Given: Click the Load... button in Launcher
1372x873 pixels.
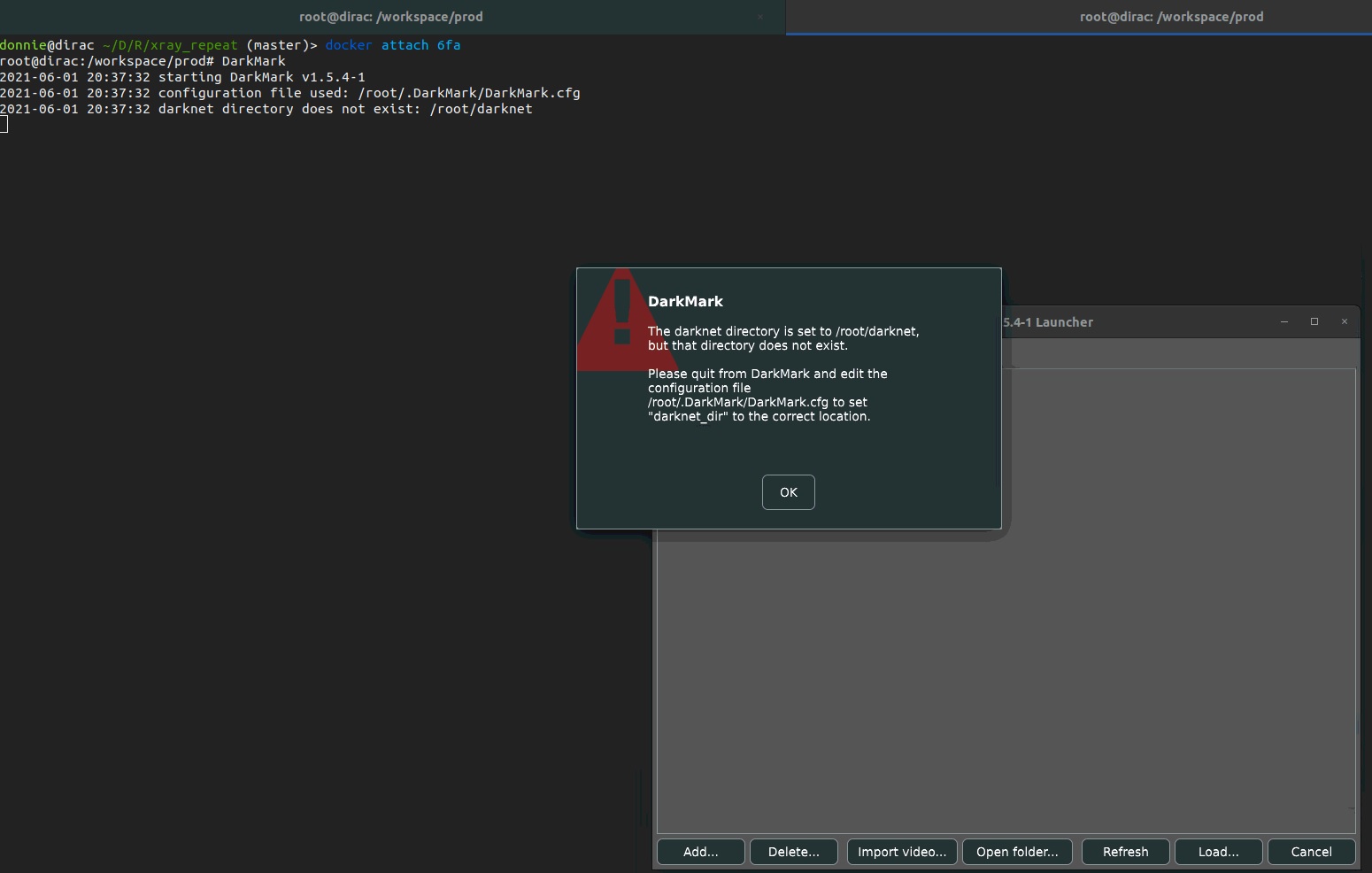Looking at the screenshot, I should [x=1219, y=852].
